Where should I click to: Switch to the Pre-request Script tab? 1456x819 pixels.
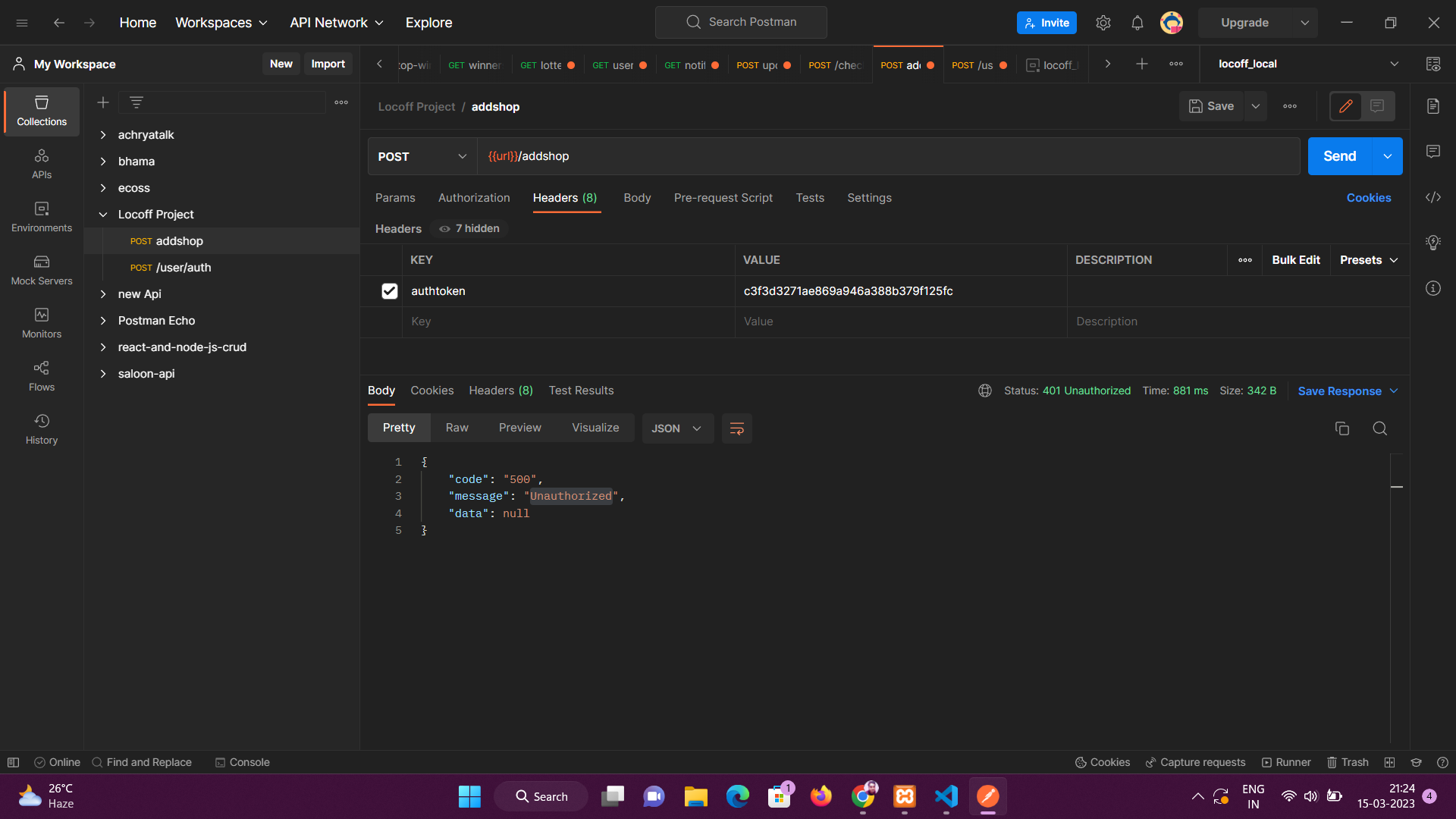click(723, 198)
